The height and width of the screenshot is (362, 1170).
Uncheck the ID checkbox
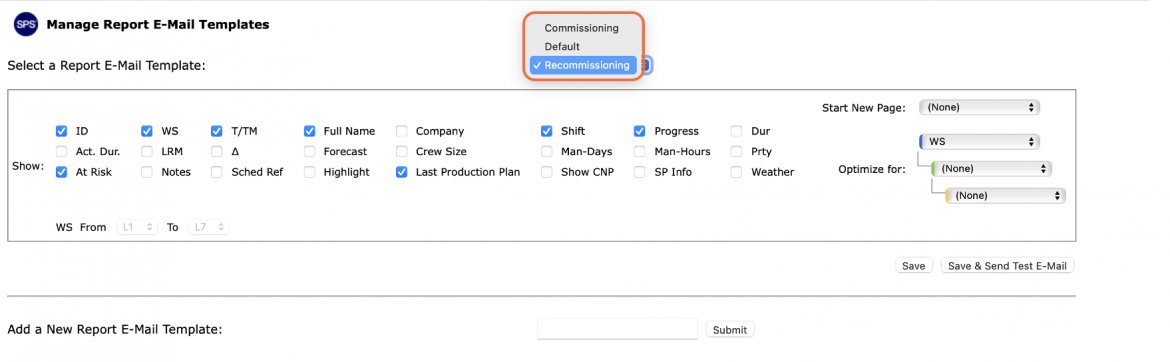tap(61, 131)
